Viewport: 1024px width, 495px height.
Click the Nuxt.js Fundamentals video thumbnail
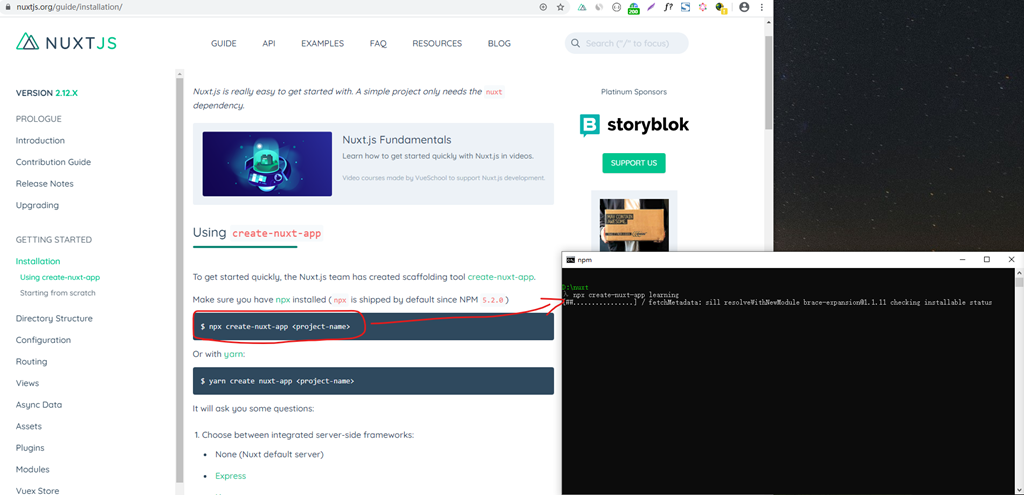267,164
